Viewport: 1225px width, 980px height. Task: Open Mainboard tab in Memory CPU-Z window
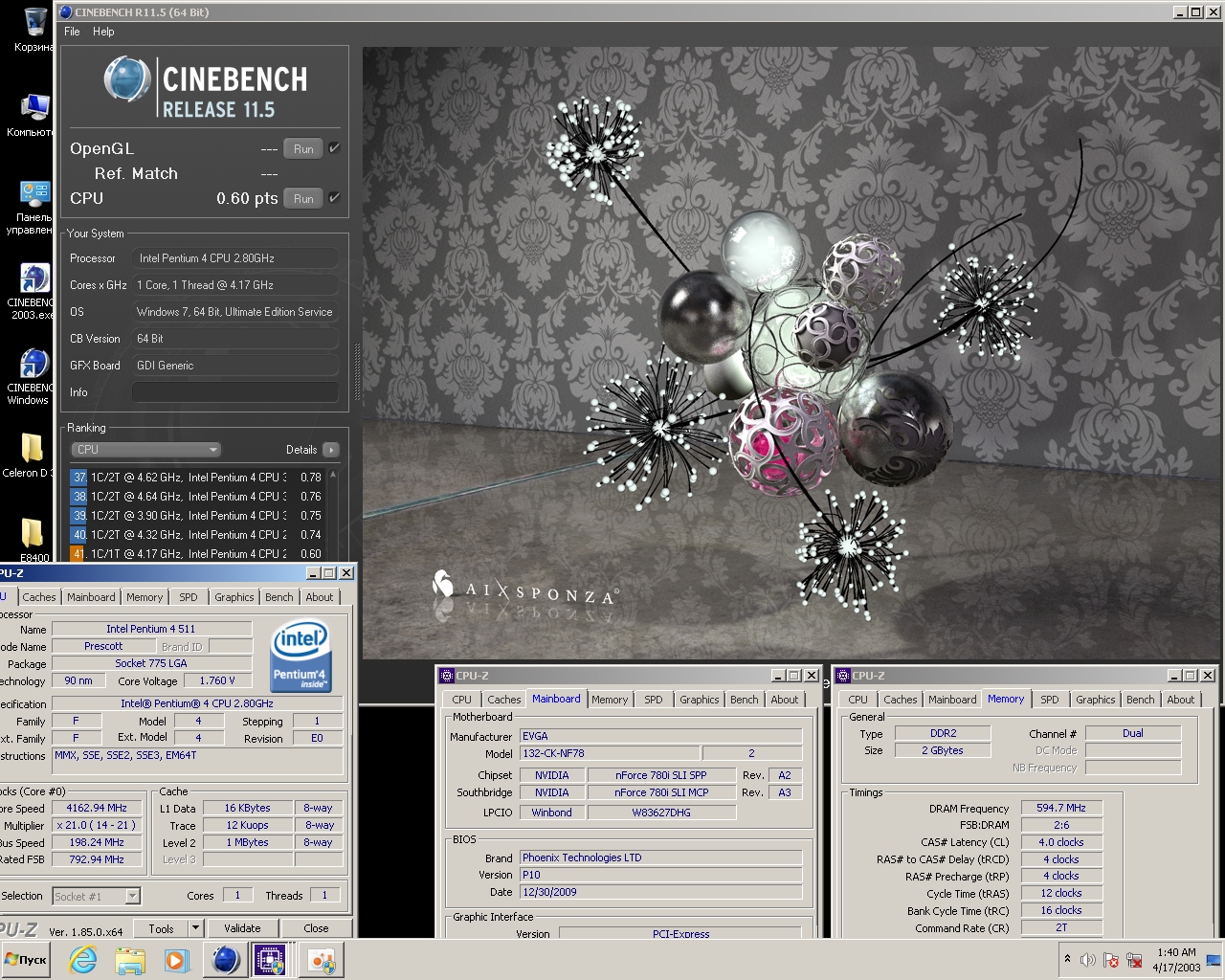(952, 700)
